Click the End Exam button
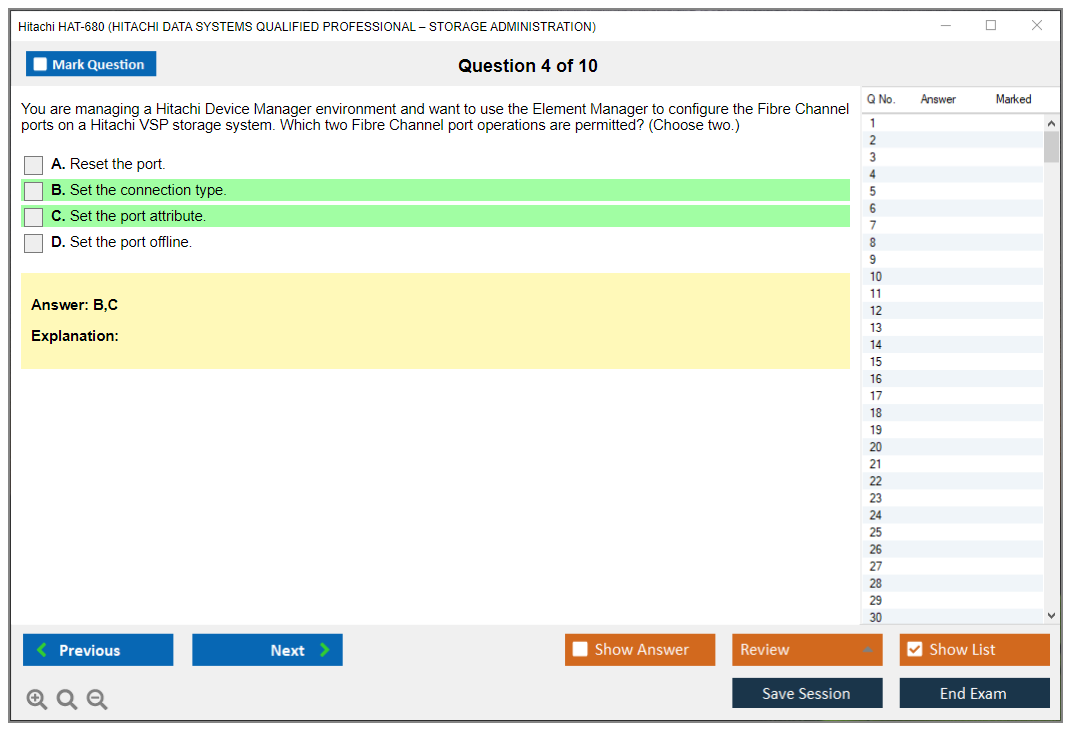1075x735 pixels. [x=974, y=693]
